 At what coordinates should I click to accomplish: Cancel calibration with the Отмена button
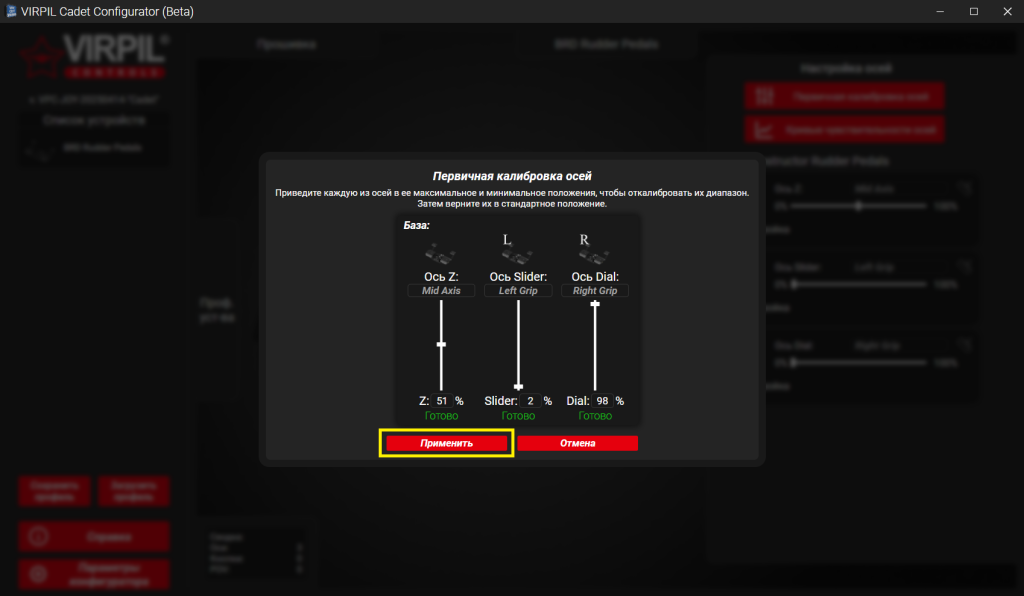(577, 443)
